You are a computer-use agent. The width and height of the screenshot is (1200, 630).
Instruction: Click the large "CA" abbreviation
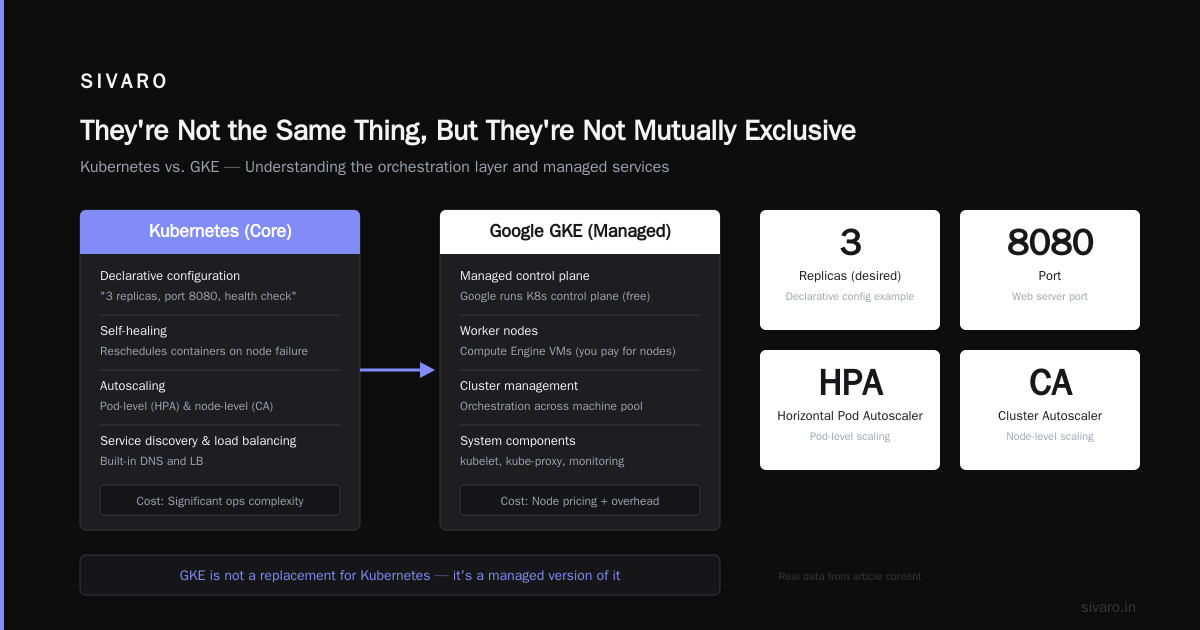[1050, 383]
